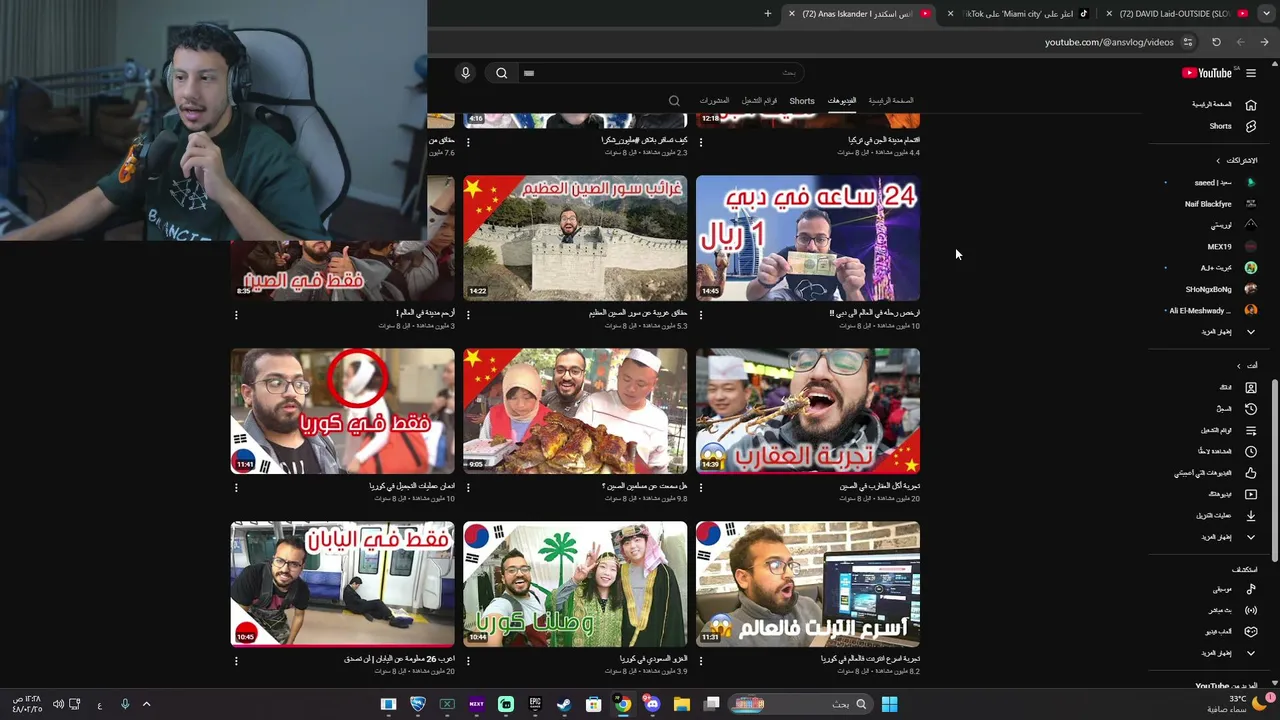1280x720 pixels.
Task: Open the channel's المنشورات tab
Action: [x=714, y=101]
